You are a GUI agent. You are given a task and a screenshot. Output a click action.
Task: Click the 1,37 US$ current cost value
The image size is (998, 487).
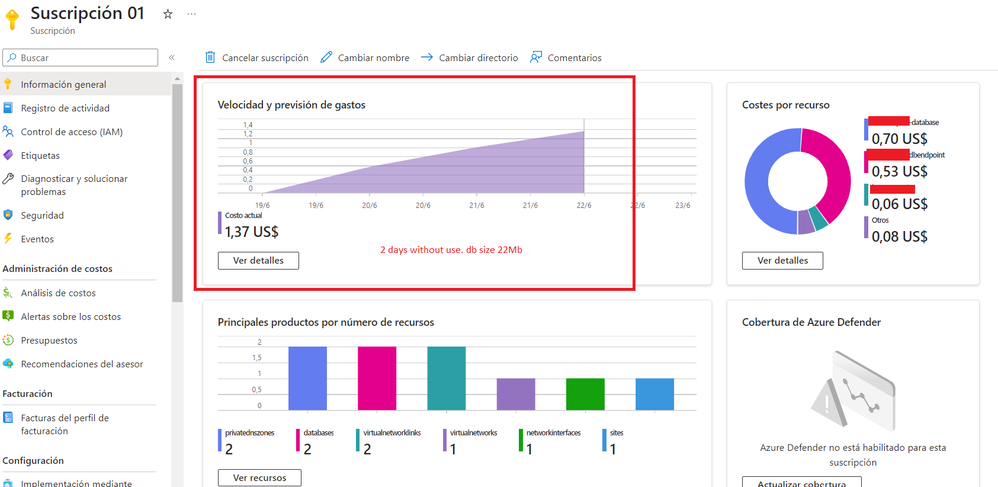pos(251,232)
